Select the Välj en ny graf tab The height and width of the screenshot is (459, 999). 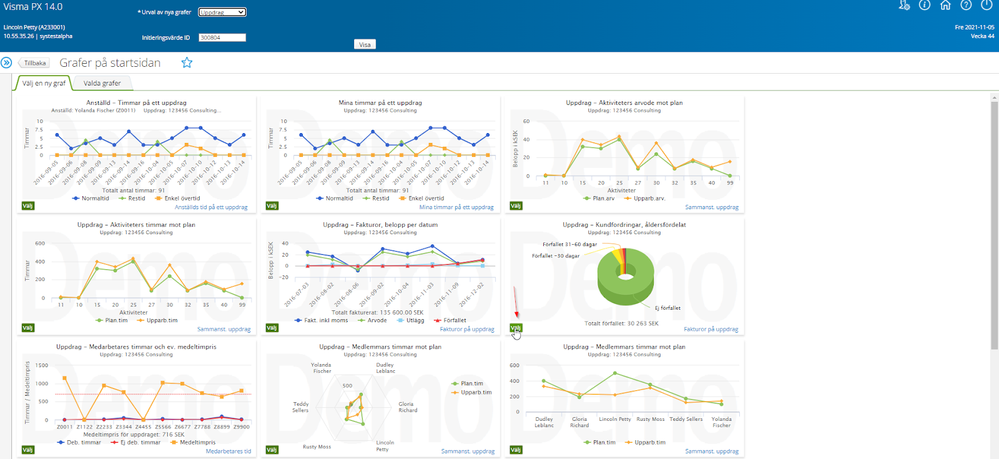(x=42, y=84)
